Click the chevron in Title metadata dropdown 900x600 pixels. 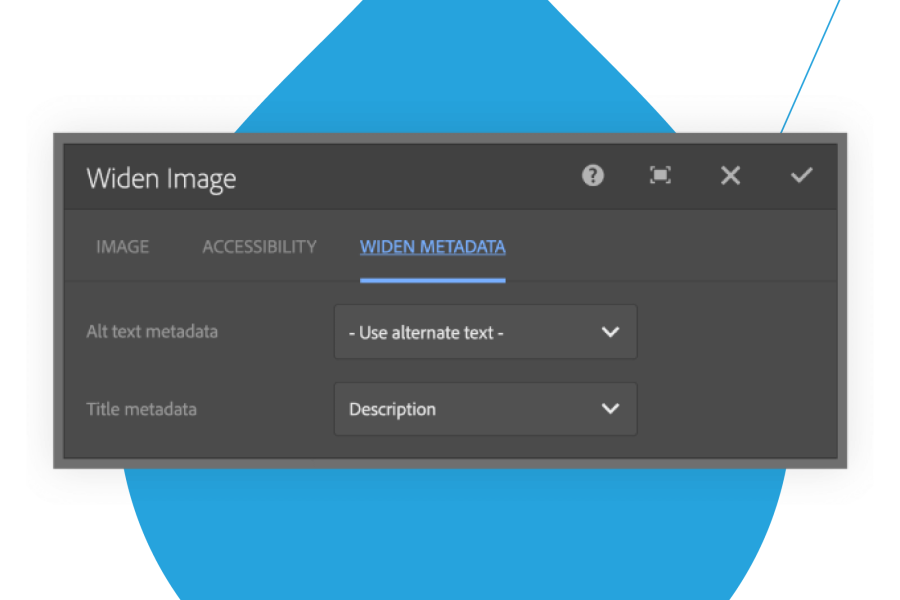[611, 409]
